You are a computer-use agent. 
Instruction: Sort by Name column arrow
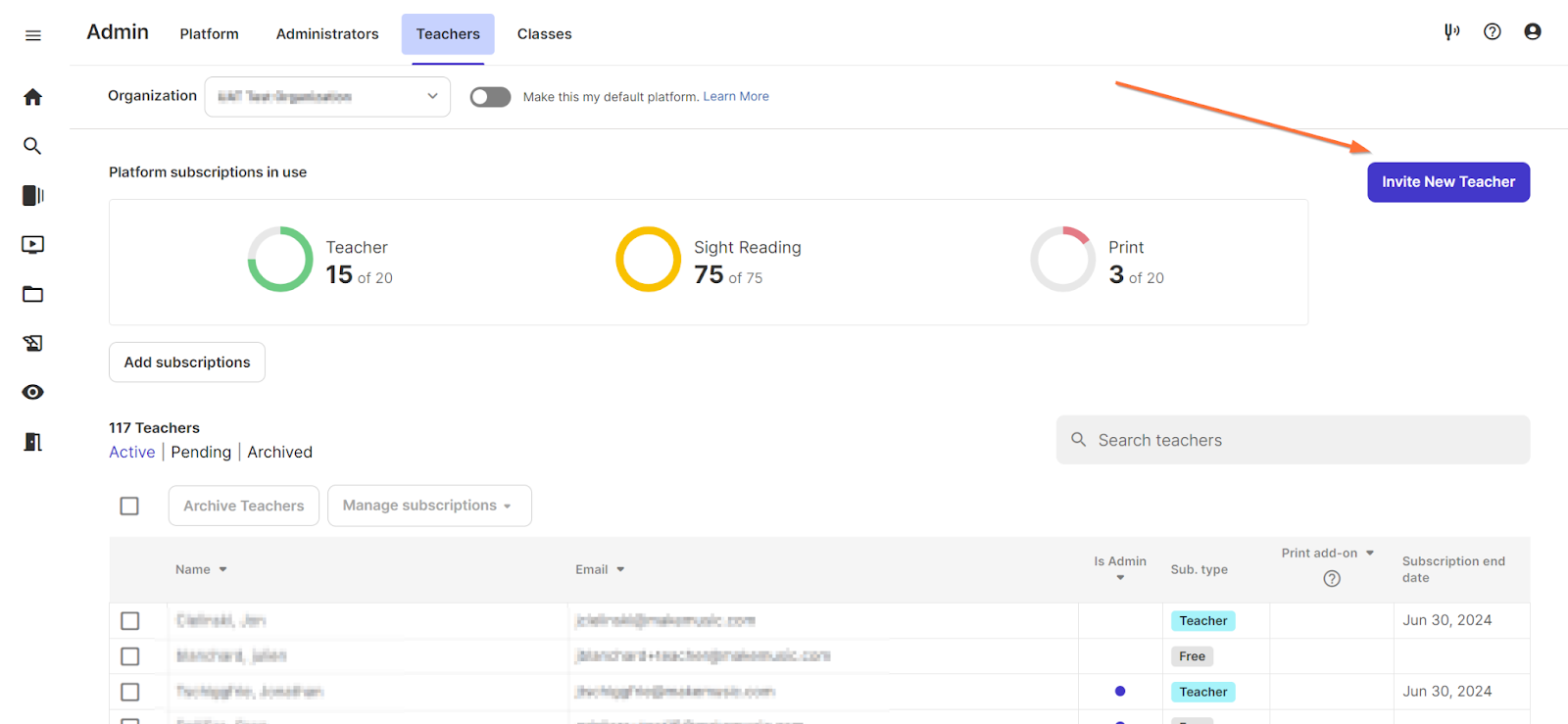[x=223, y=569]
